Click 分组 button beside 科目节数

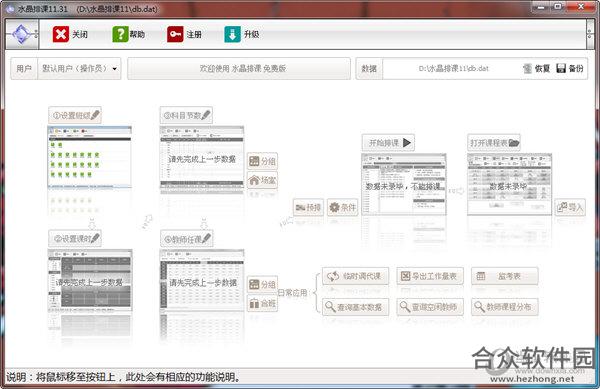point(262,161)
